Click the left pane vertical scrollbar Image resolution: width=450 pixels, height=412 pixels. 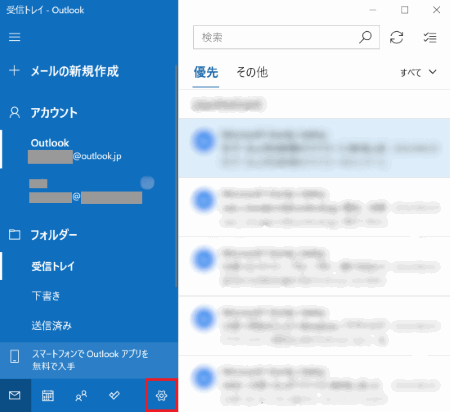176,176
